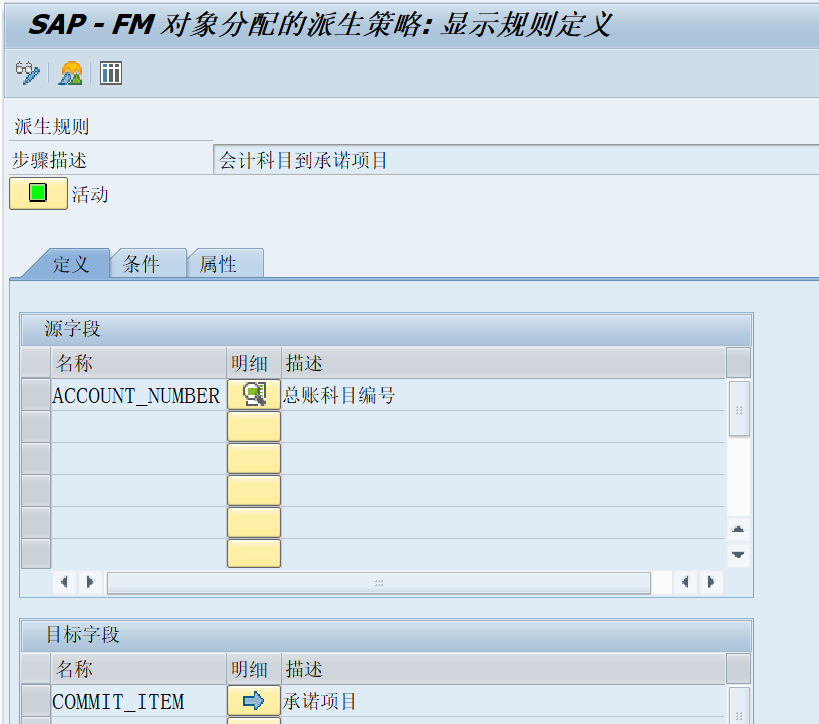
Task: Click row selector beside COMMIT_ITEM
Action: pos(36,701)
